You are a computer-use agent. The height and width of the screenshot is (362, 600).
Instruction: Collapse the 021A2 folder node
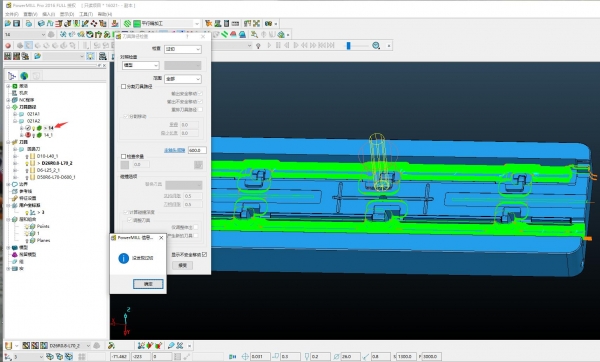pyautogui.click(x=15, y=121)
